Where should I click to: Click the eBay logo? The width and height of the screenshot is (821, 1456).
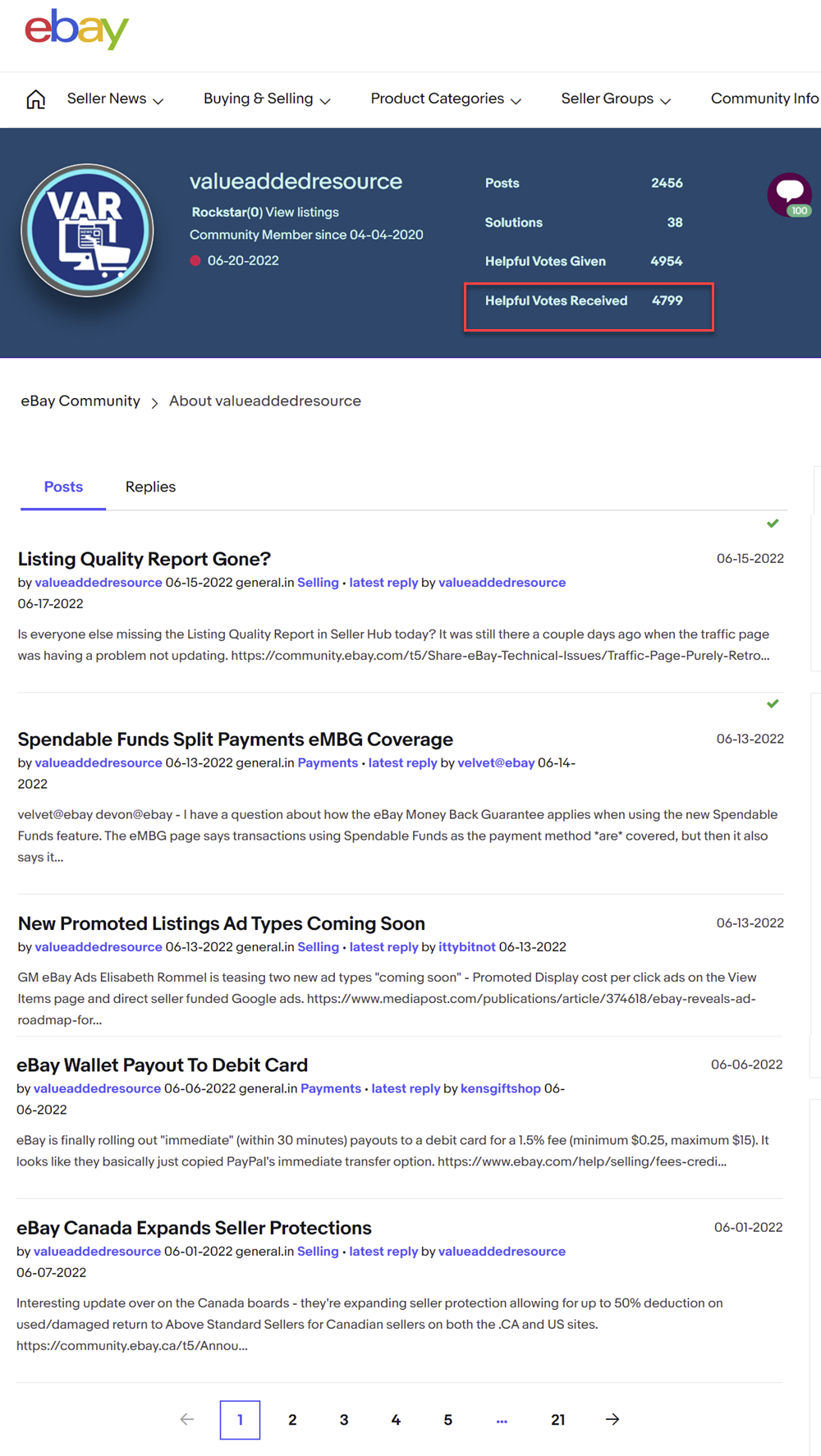click(x=76, y=30)
